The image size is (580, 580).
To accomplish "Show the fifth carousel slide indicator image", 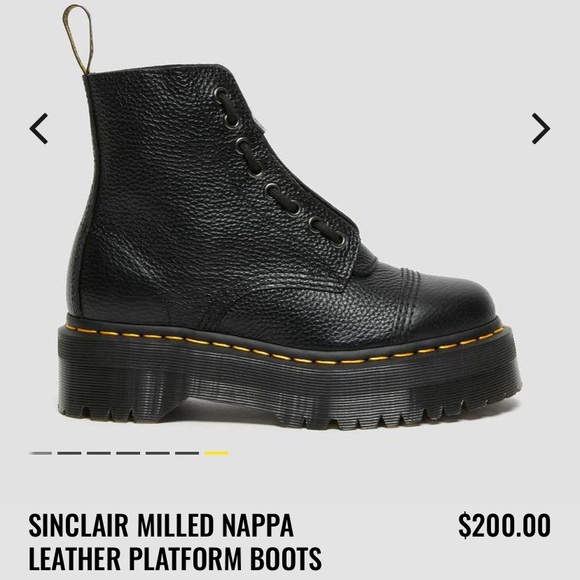I will click(158, 453).
